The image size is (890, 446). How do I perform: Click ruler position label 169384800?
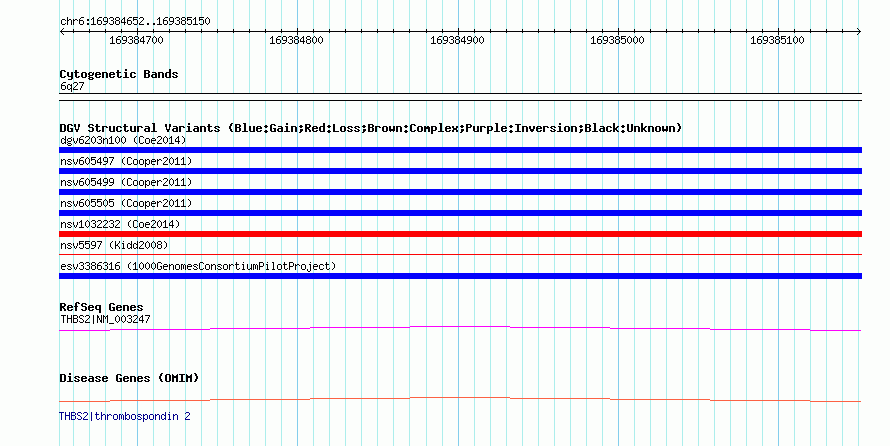coord(296,40)
